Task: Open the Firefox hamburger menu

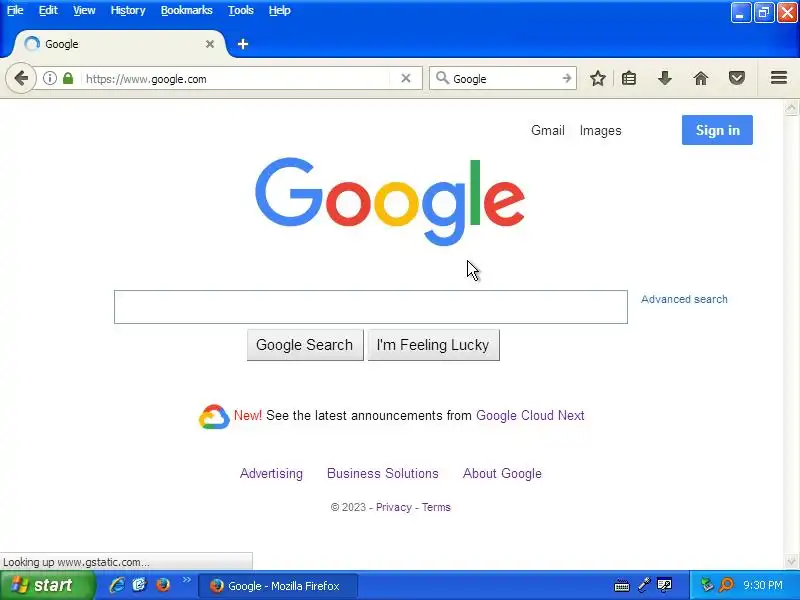Action: point(779,78)
